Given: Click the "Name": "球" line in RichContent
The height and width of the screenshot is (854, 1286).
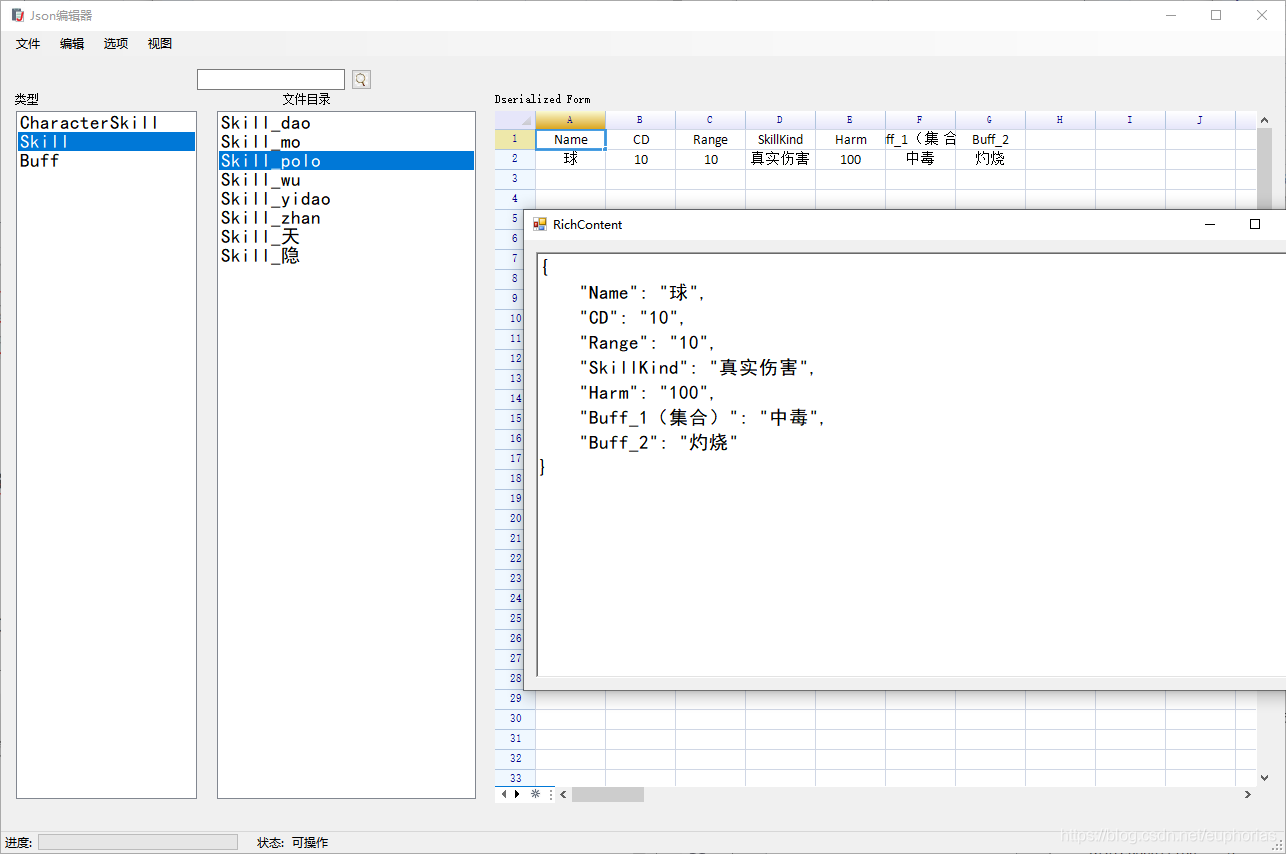Looking at the screenshot, I should [643, 293].
